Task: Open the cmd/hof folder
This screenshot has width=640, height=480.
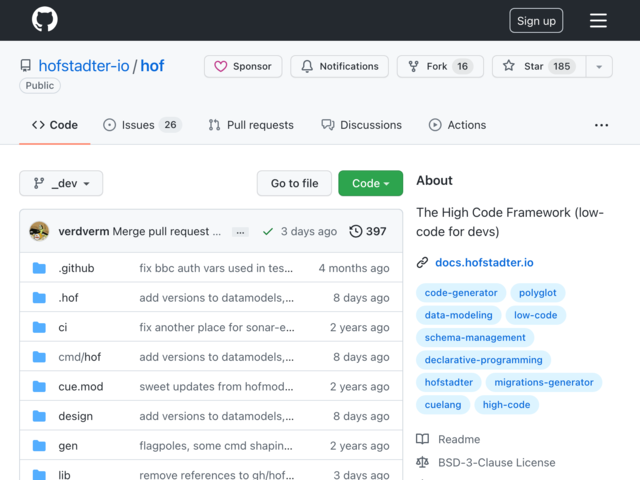Action: [x=80, y=357]
